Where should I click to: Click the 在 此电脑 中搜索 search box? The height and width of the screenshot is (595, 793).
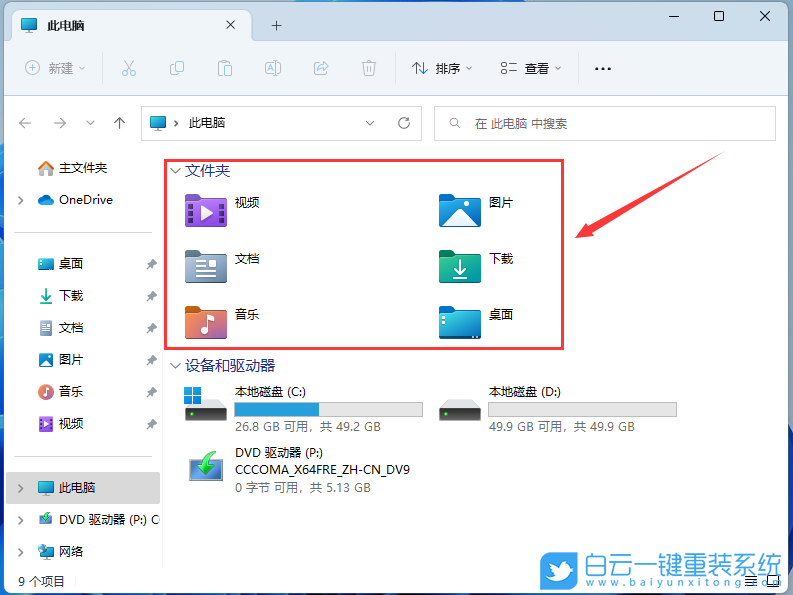coord(605,123)
